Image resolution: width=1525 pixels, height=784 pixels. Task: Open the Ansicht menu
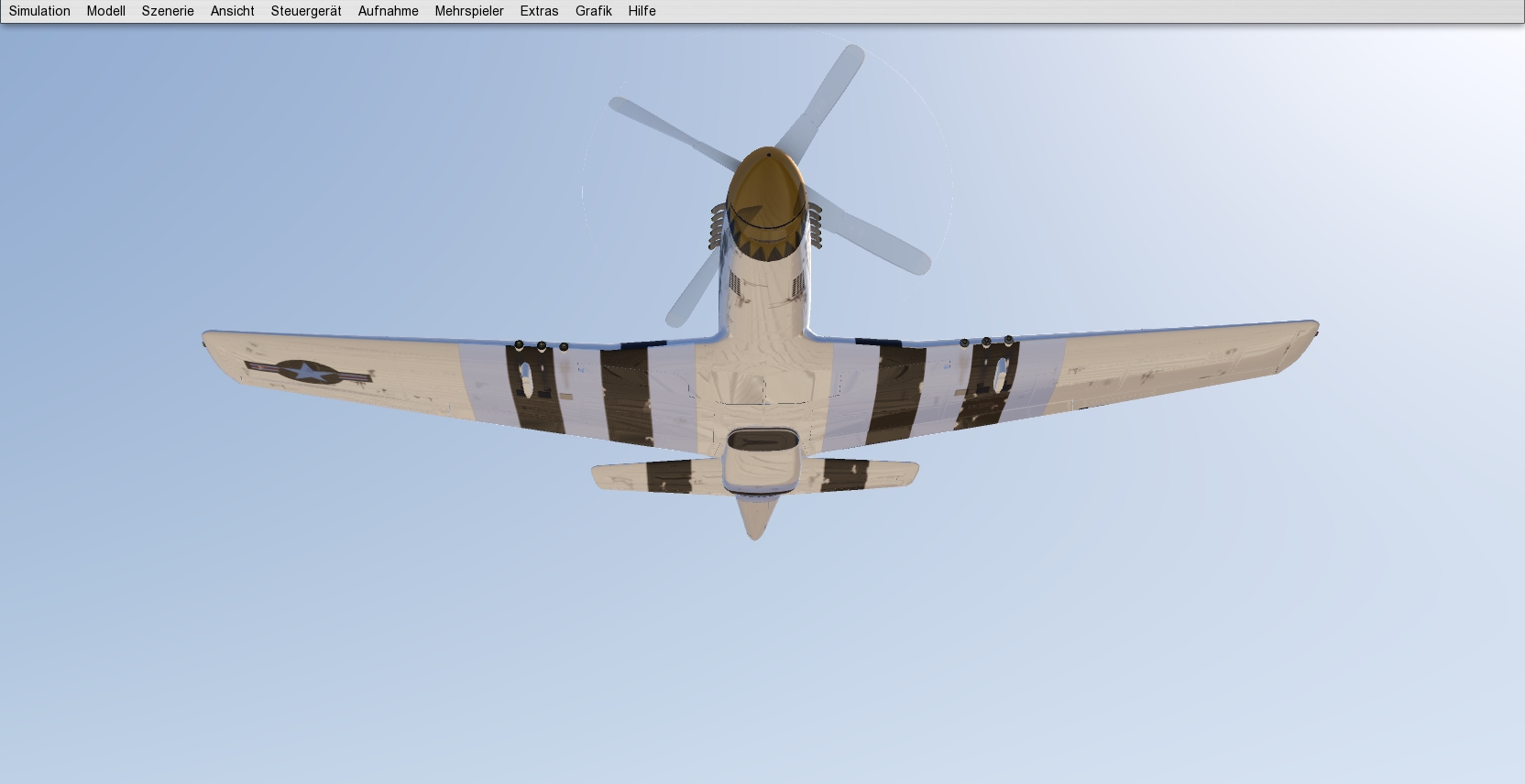[233, 11]
